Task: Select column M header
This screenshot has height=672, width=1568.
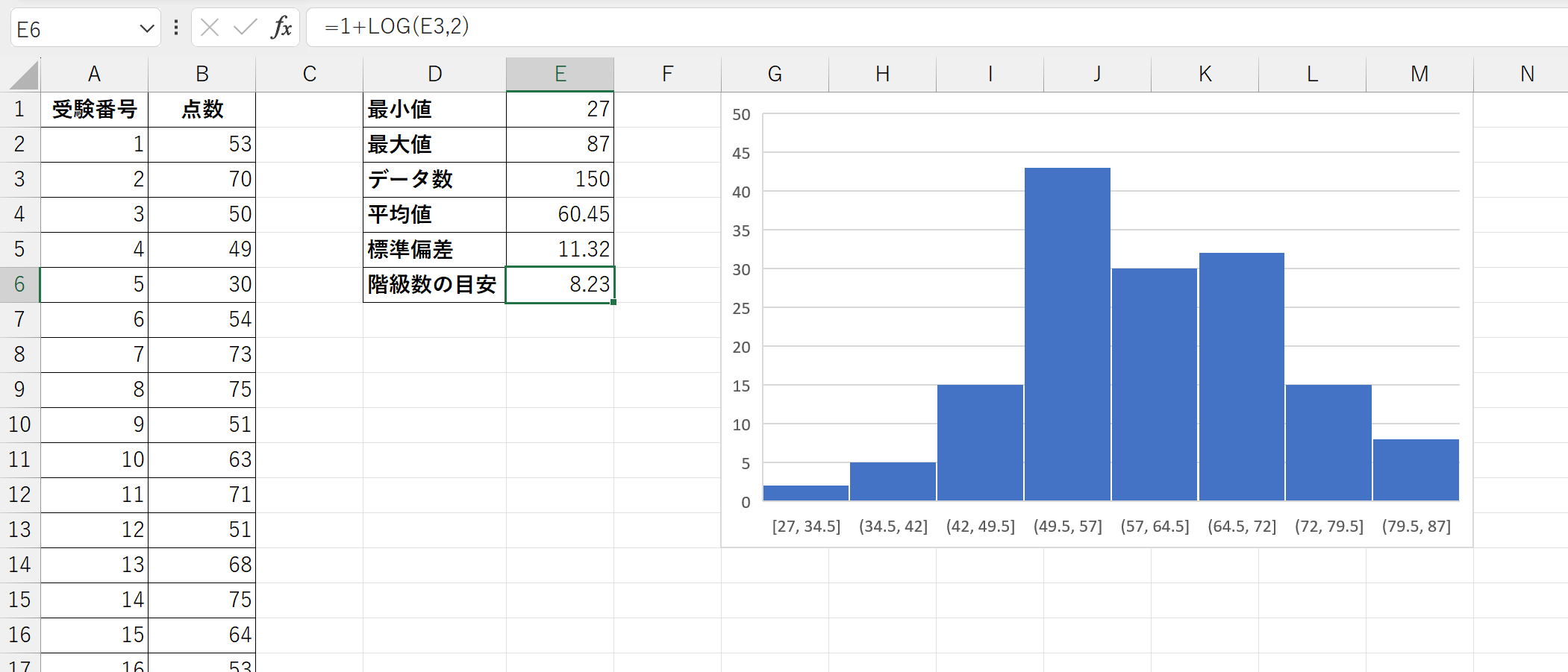Action: (x=1419, y=74)
